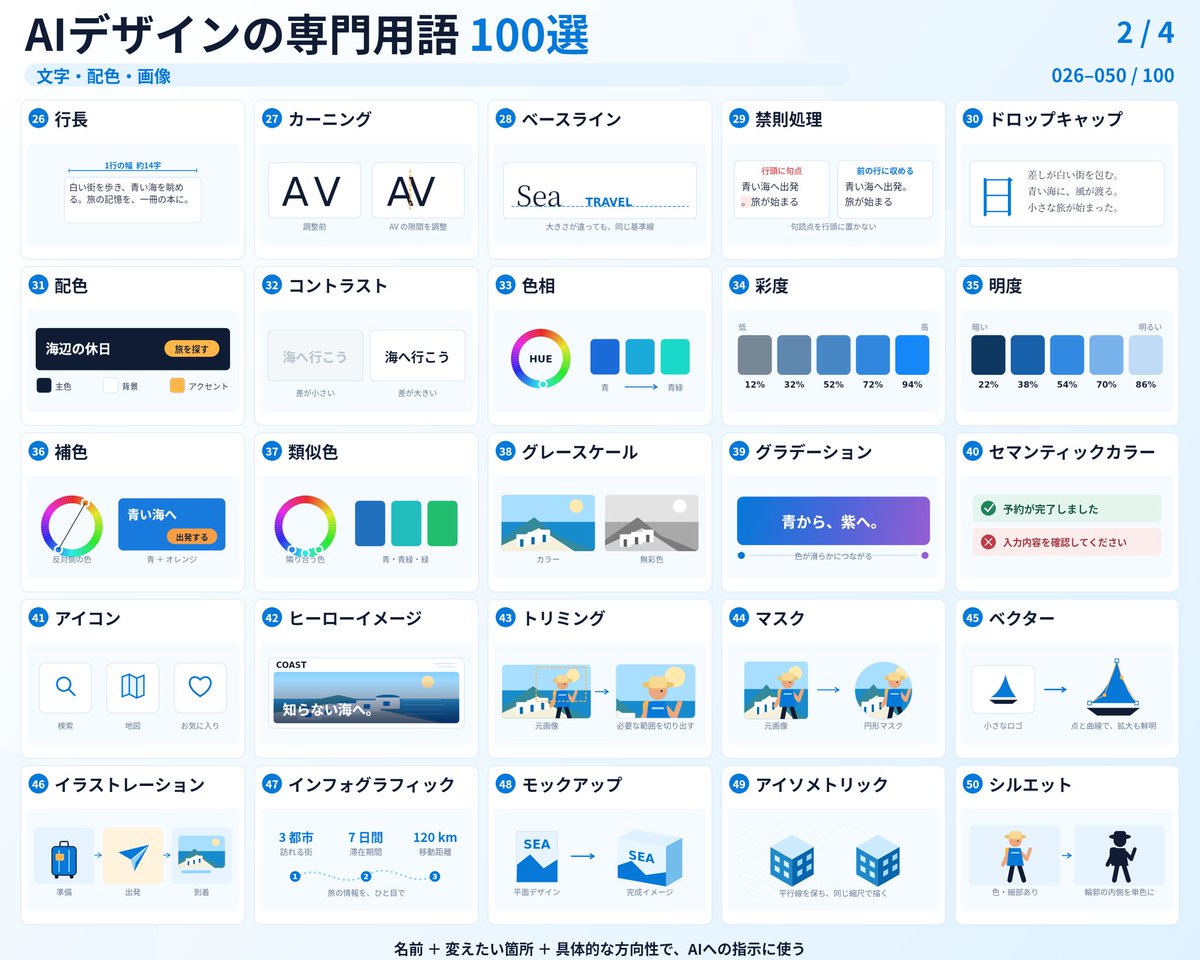Click the color wheel in the 類似色 card

(x=305, y=525)
